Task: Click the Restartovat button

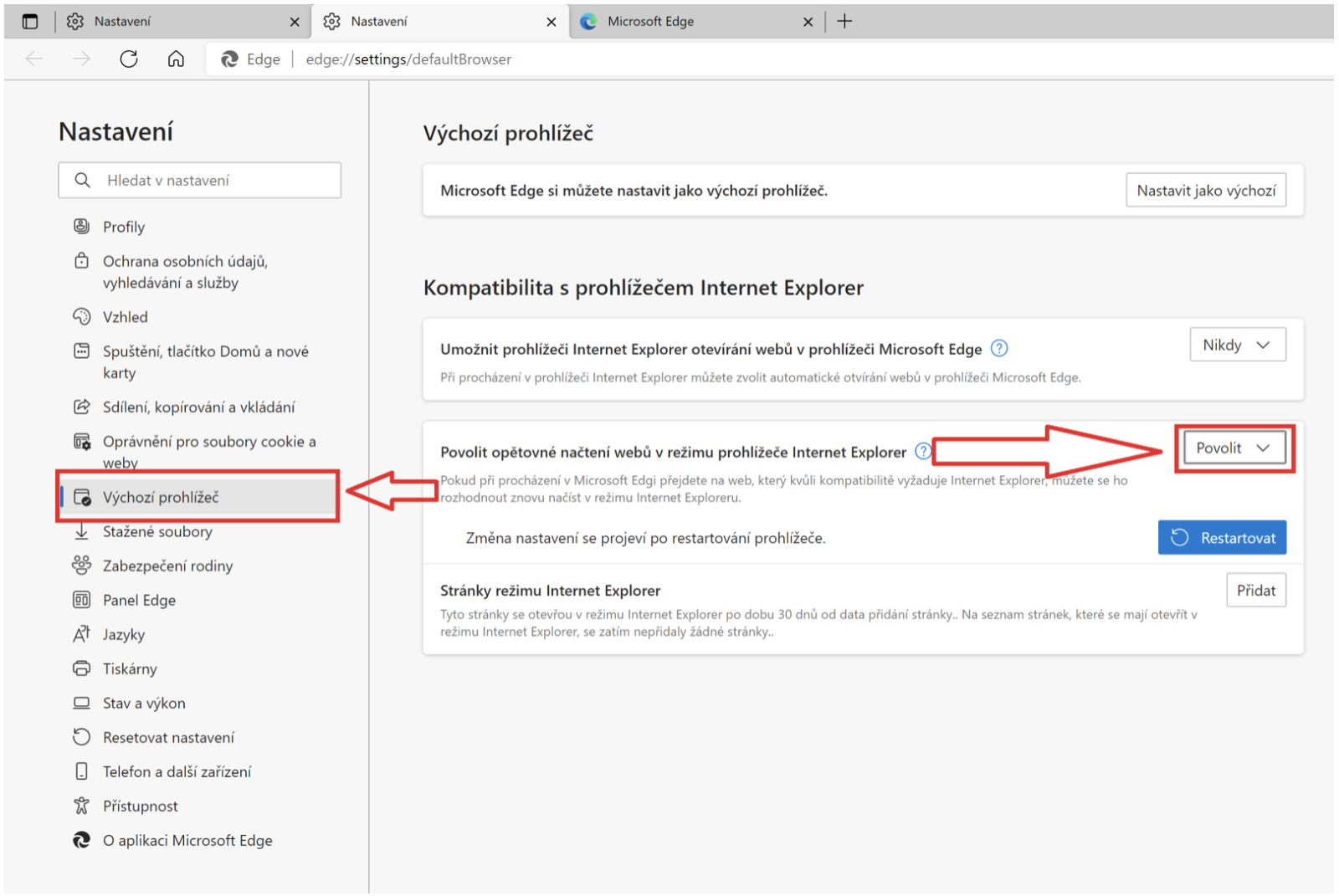Action: coord(1223,537)
